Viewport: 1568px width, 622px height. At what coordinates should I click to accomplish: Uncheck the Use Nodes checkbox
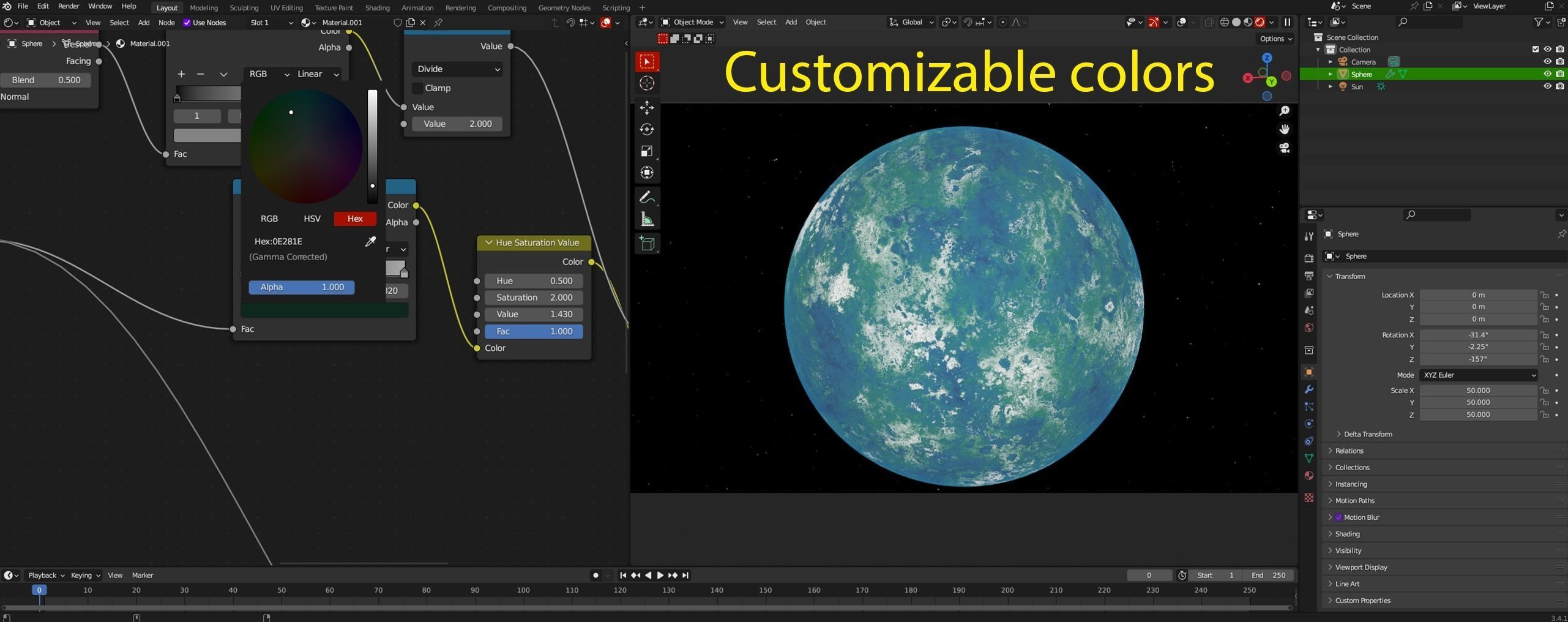coord(187,23)
